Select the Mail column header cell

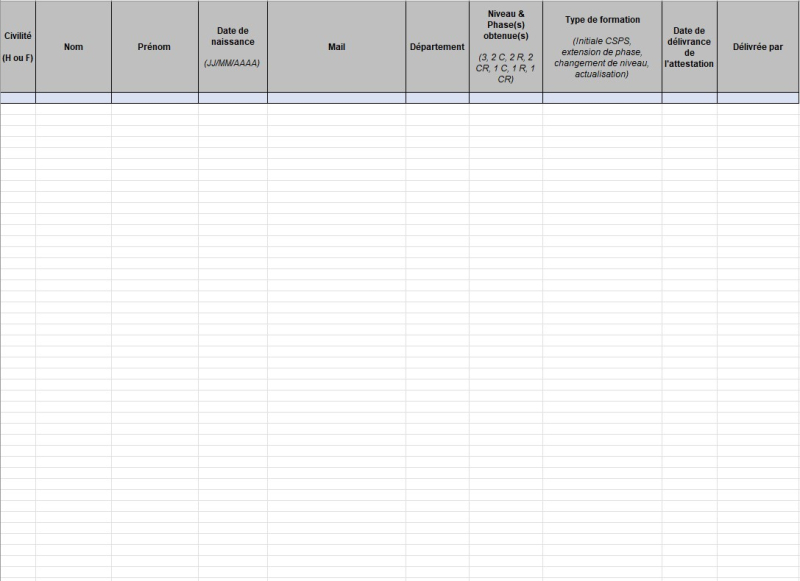(336, 46)
